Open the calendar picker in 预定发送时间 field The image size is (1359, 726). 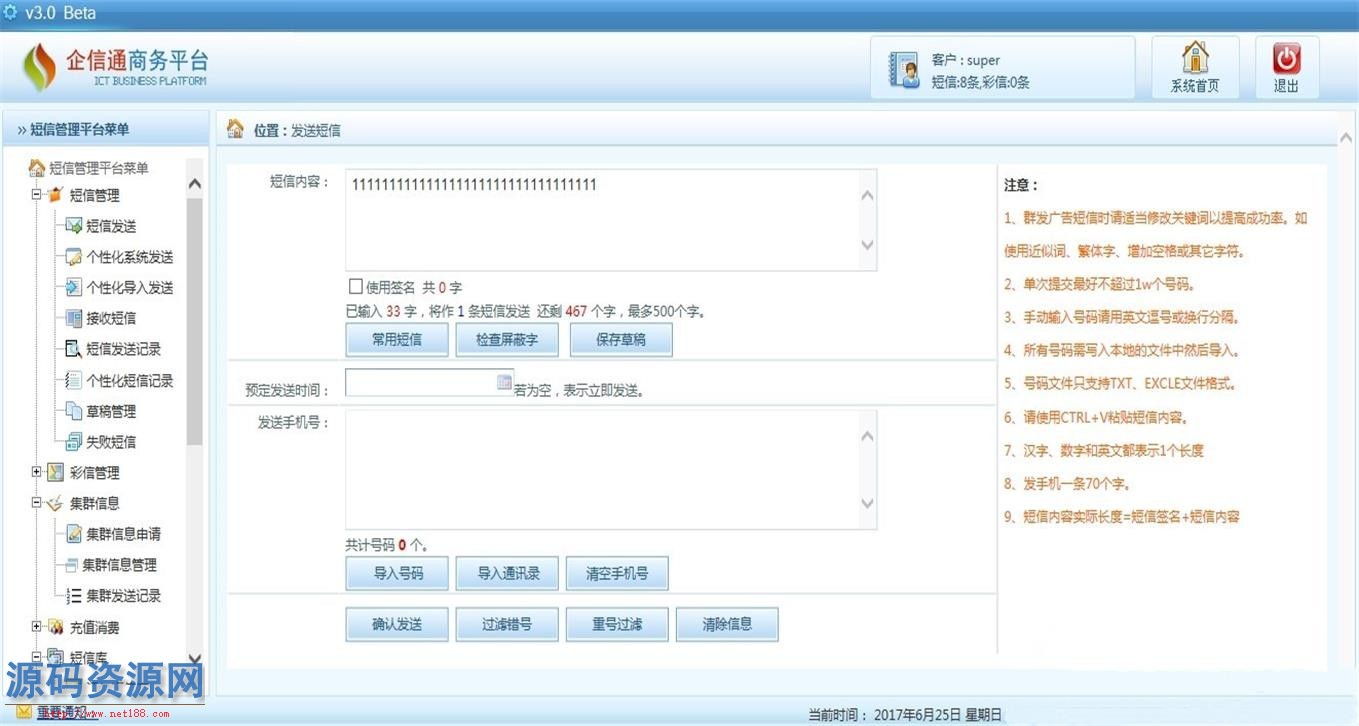point(504,382)
